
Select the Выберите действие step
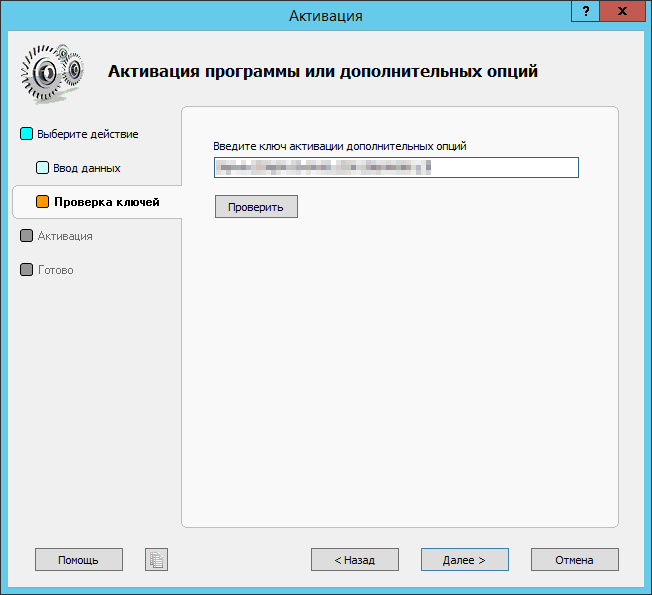(x=88, y=134)
